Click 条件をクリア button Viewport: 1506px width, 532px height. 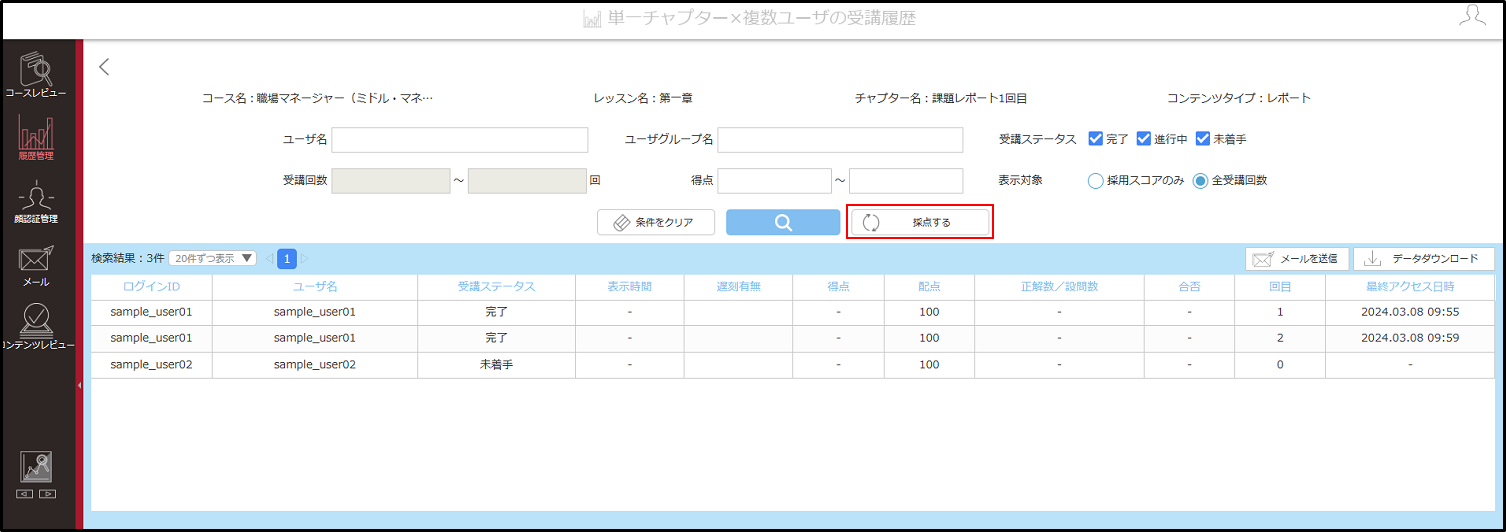(x=656, y=223)
